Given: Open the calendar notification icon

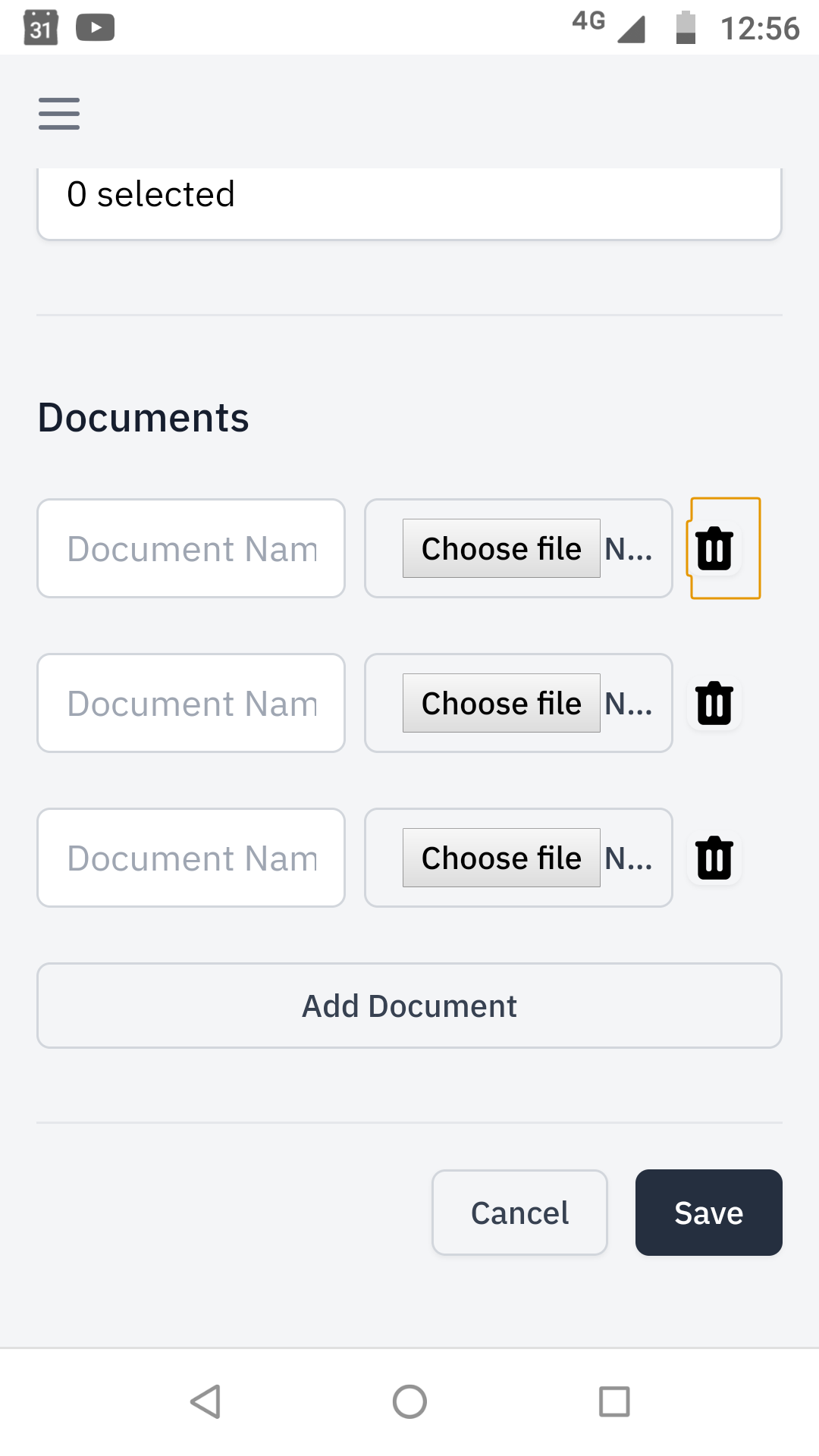Looking at the screenshot, I should tap(41, 28).
